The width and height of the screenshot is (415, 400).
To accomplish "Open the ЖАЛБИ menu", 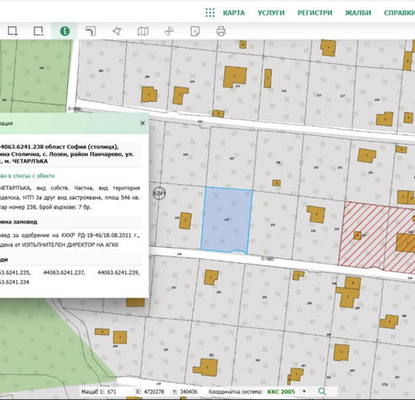I will coord(358,13).
